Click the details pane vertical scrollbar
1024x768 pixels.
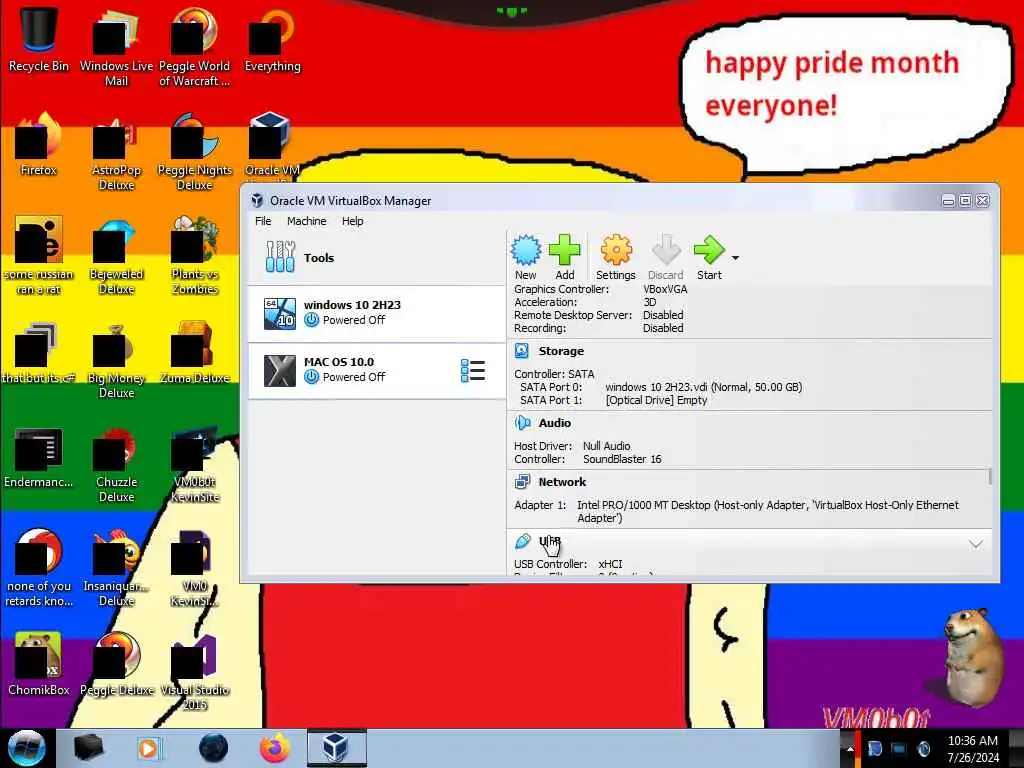990,477
